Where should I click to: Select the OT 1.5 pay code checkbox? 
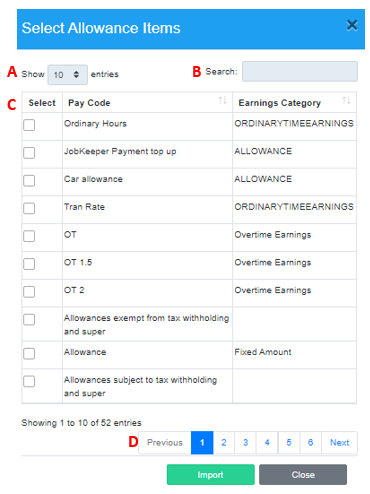click(x=29, y=264)
